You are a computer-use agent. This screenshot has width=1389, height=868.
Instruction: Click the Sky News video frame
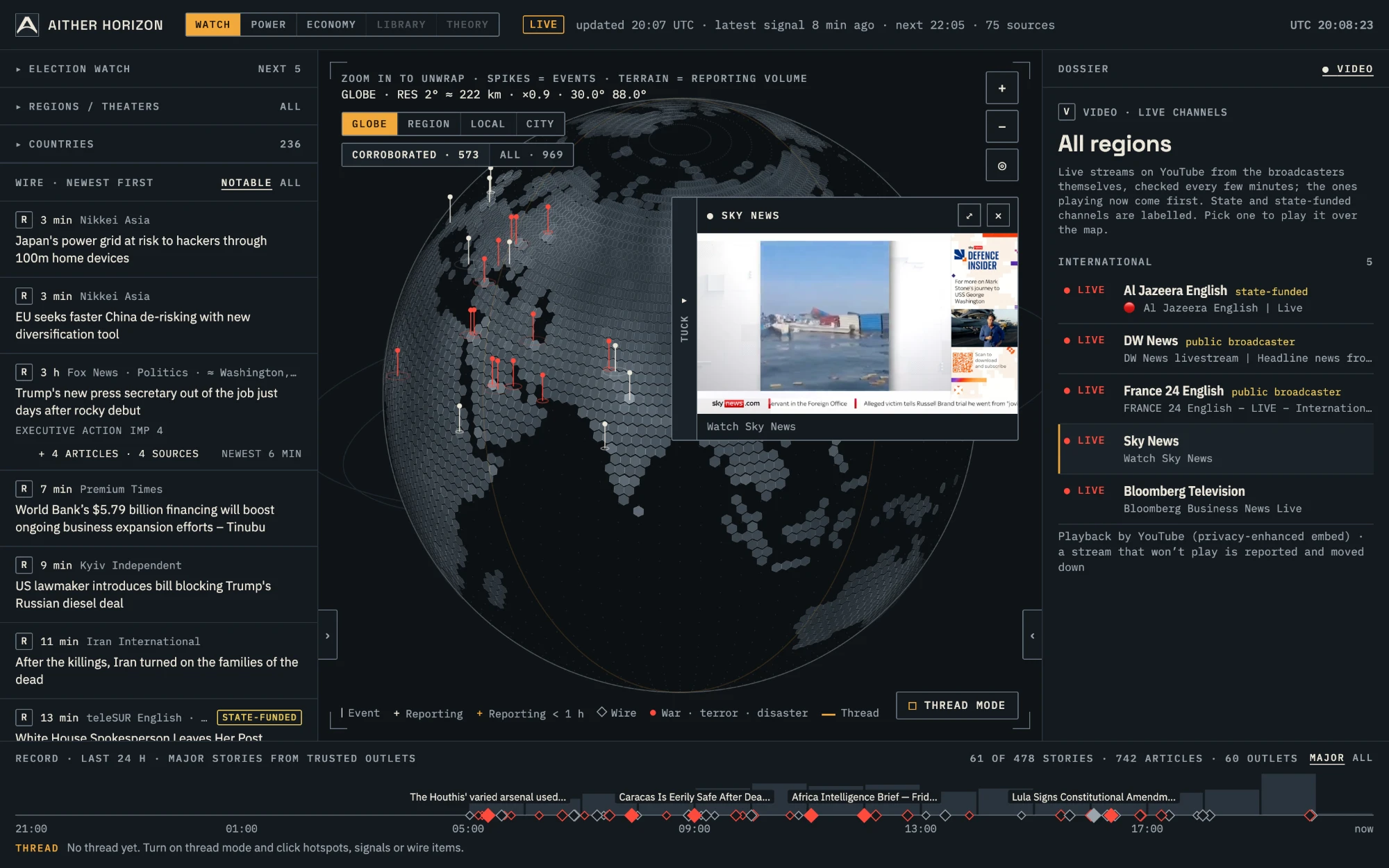coord(857,323)
